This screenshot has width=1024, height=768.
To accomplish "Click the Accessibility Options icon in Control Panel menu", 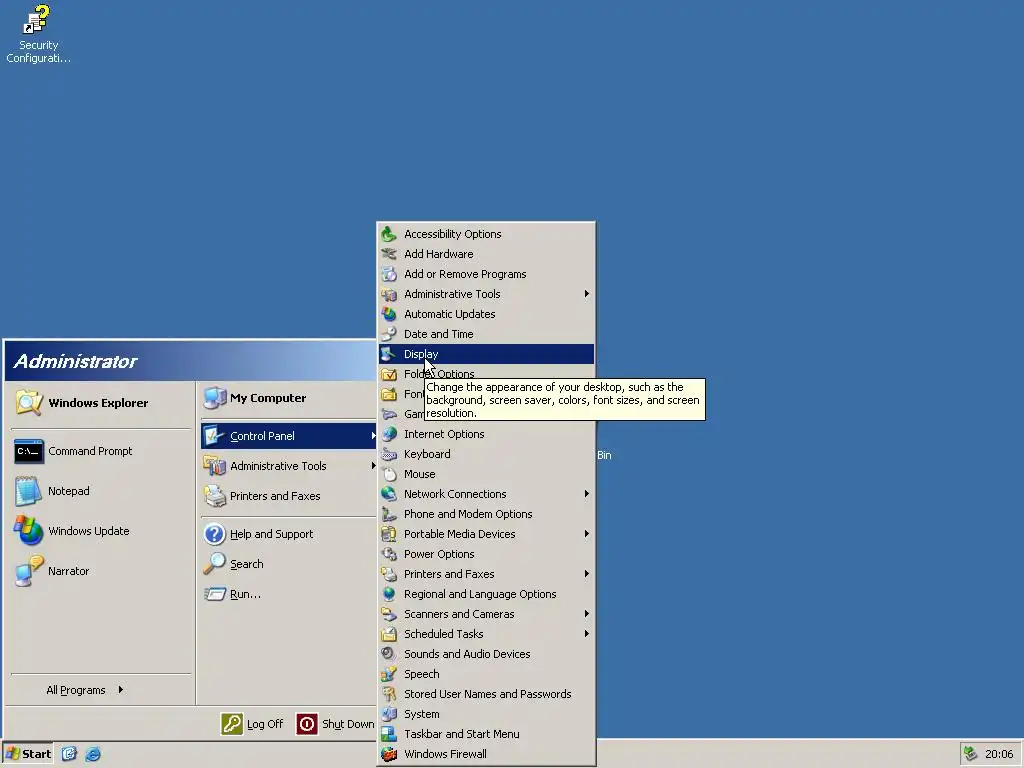I will tap(389, 234).
